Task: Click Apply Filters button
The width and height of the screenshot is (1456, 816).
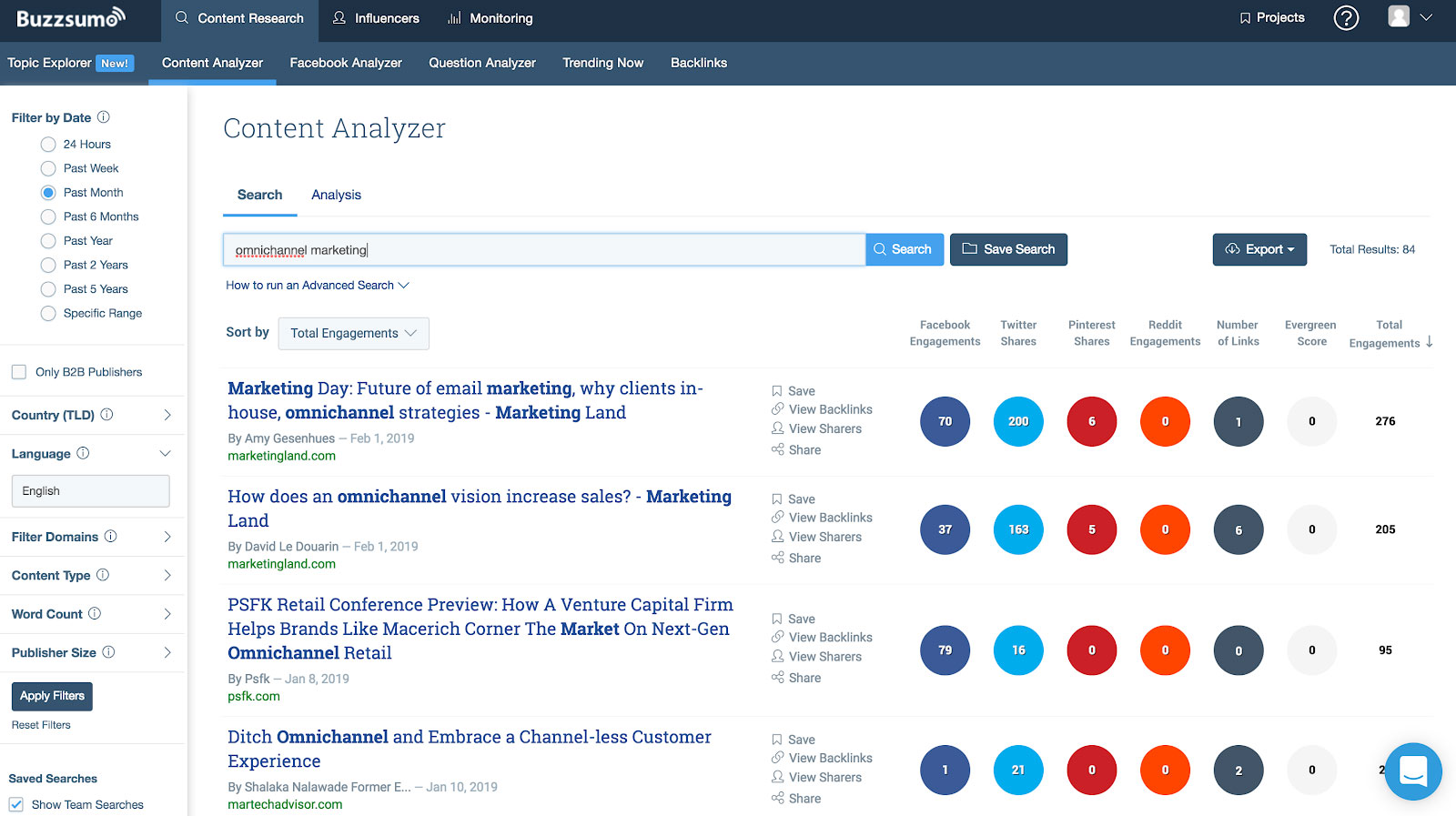Action: [x=52, y=696]
